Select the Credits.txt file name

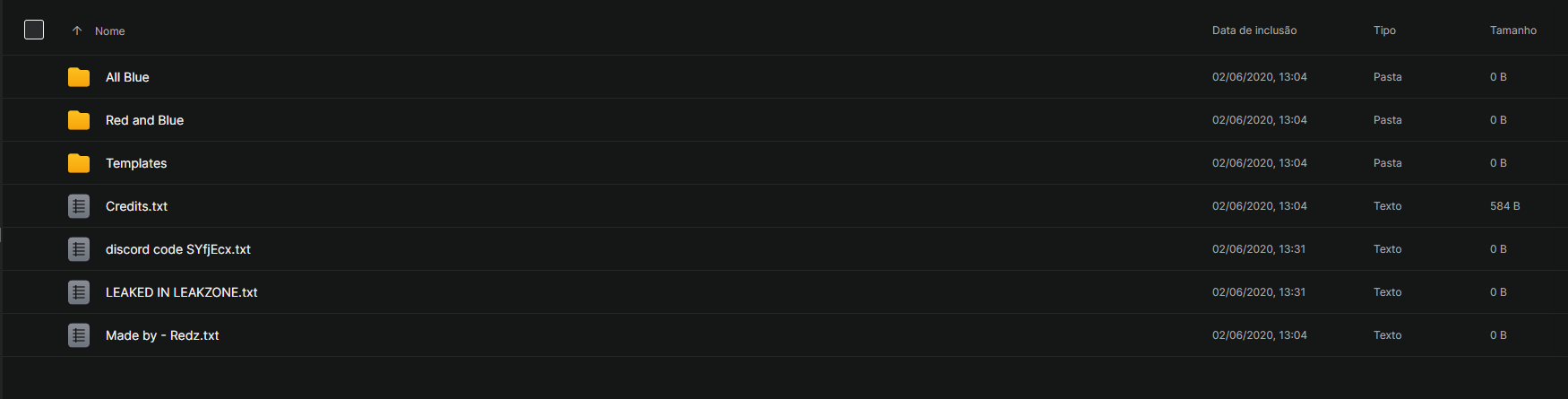click(x=136, y=206)
